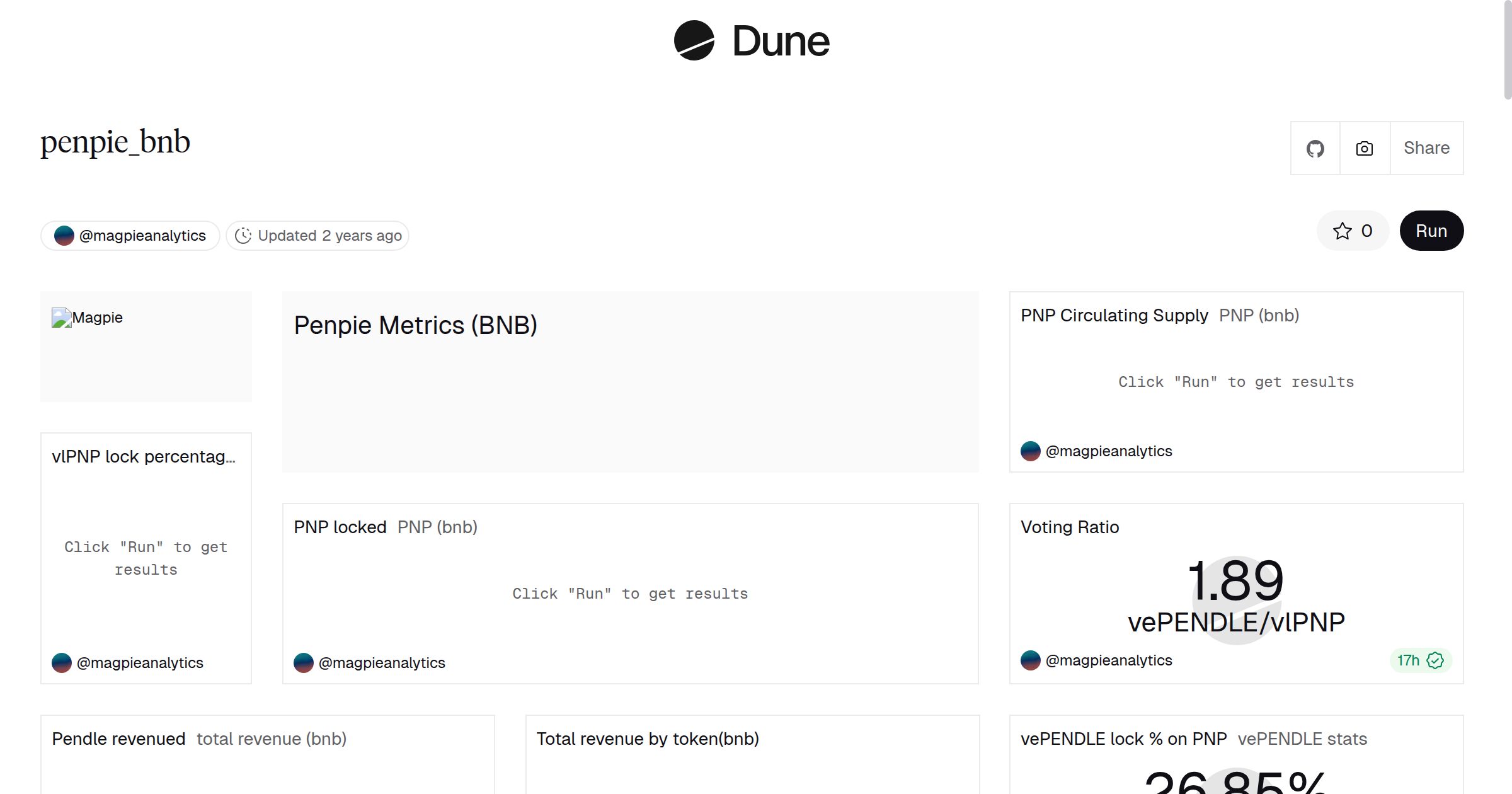Image resolution: width=1512 pixels, height=794 pixels.
Task: Open vePENDLE lock % on PNP title
Action: pos(1123,739)
